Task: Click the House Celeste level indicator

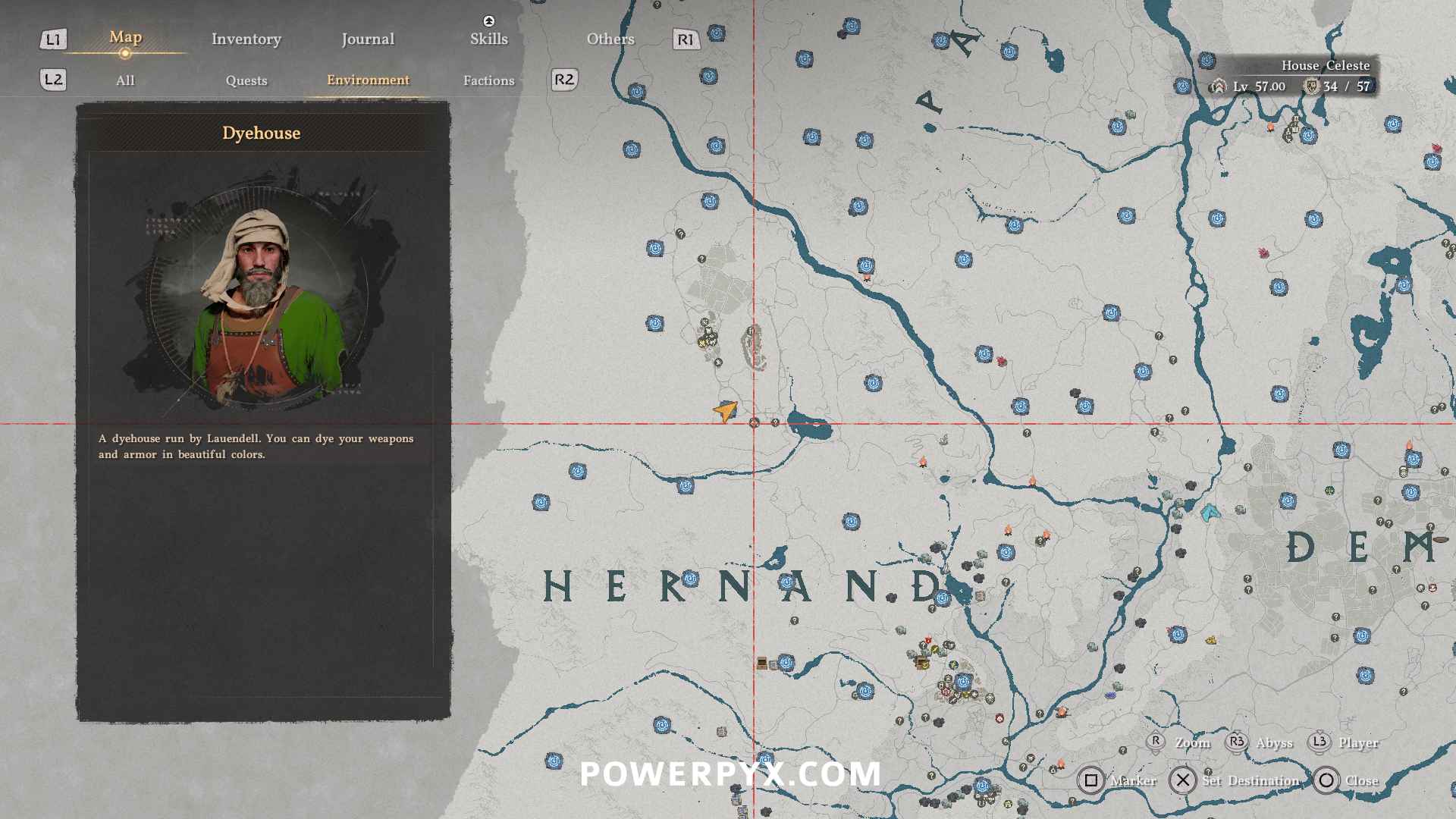Action: click(1259, 86)
